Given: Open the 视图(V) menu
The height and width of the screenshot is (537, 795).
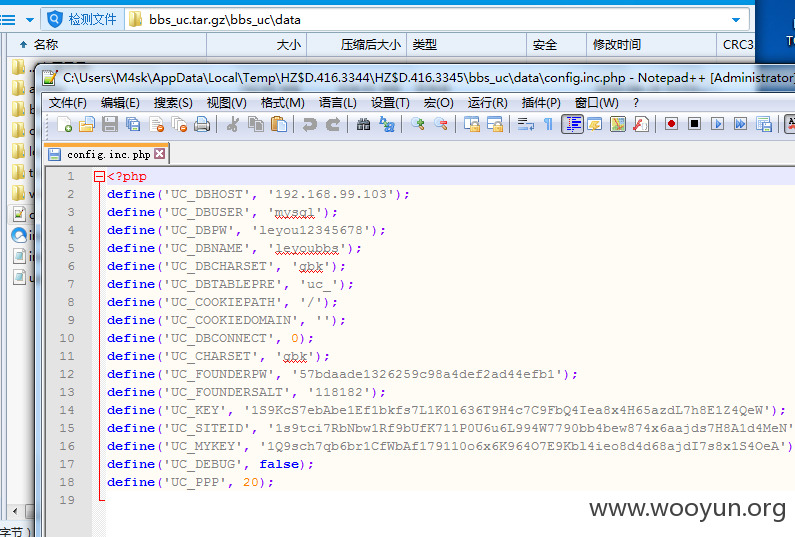Looking at the screenshot, I should (227, 103).
